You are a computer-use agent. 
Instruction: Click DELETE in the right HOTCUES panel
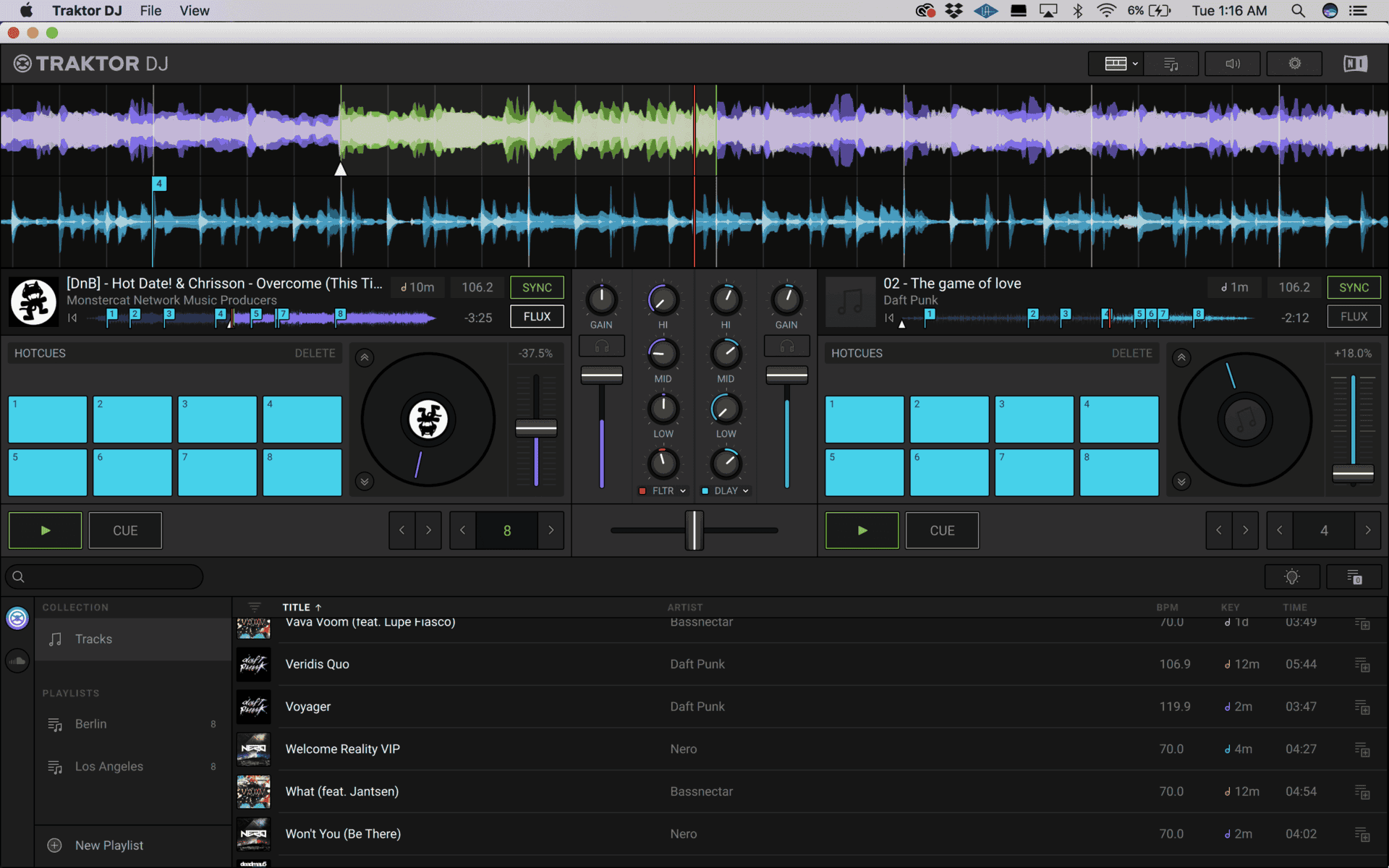point(1131,353)
